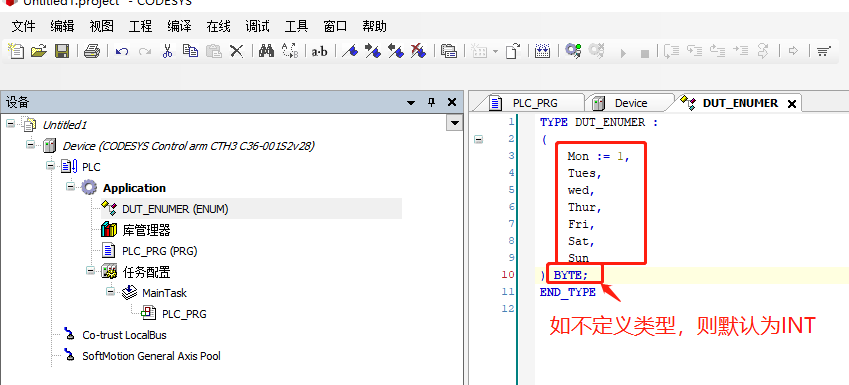This screenshot has width=849, height=385.
Task: Toggle a bookmark with the first flag icon
Action: click(x=351, y=51)
